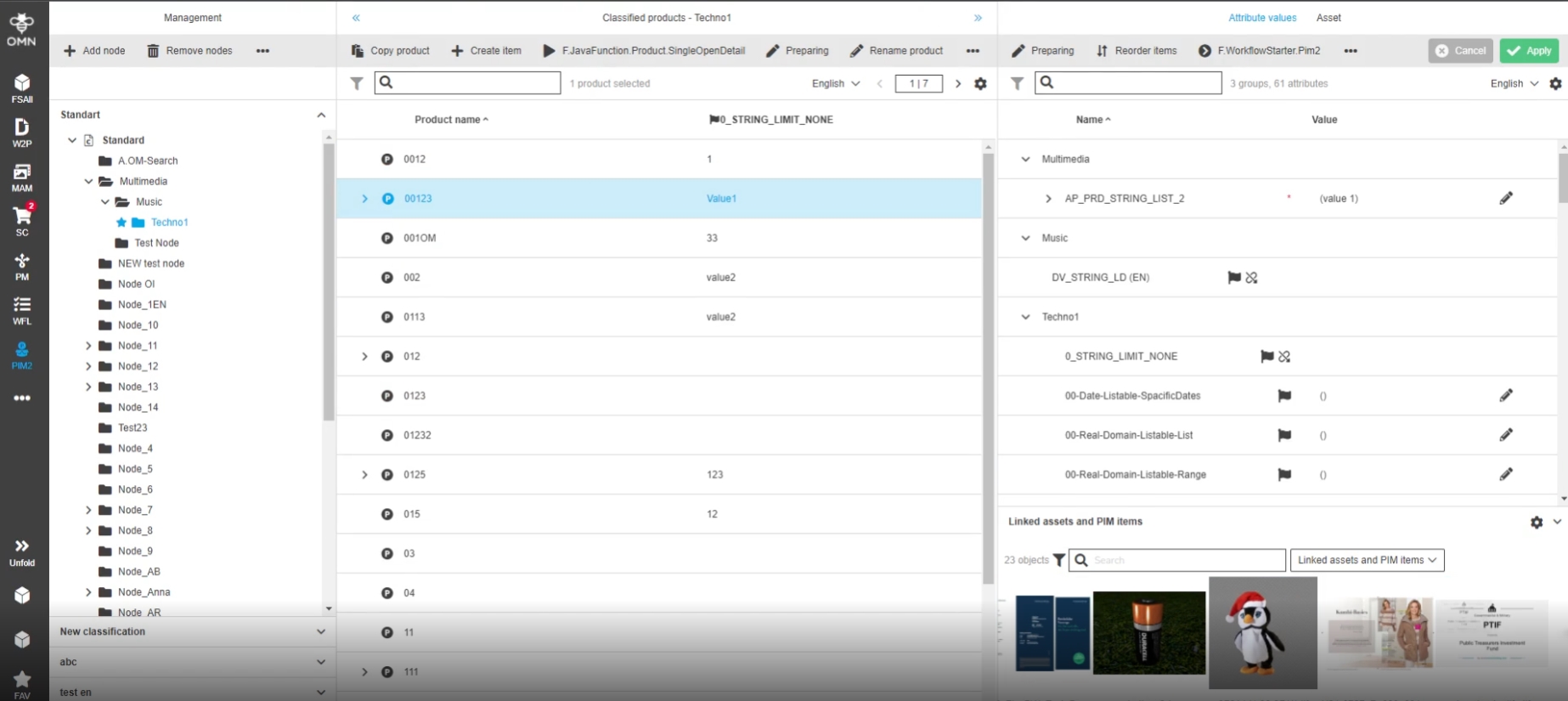Open Management panel more options ellipsis

pyautogui.click(x=263, y=51)
